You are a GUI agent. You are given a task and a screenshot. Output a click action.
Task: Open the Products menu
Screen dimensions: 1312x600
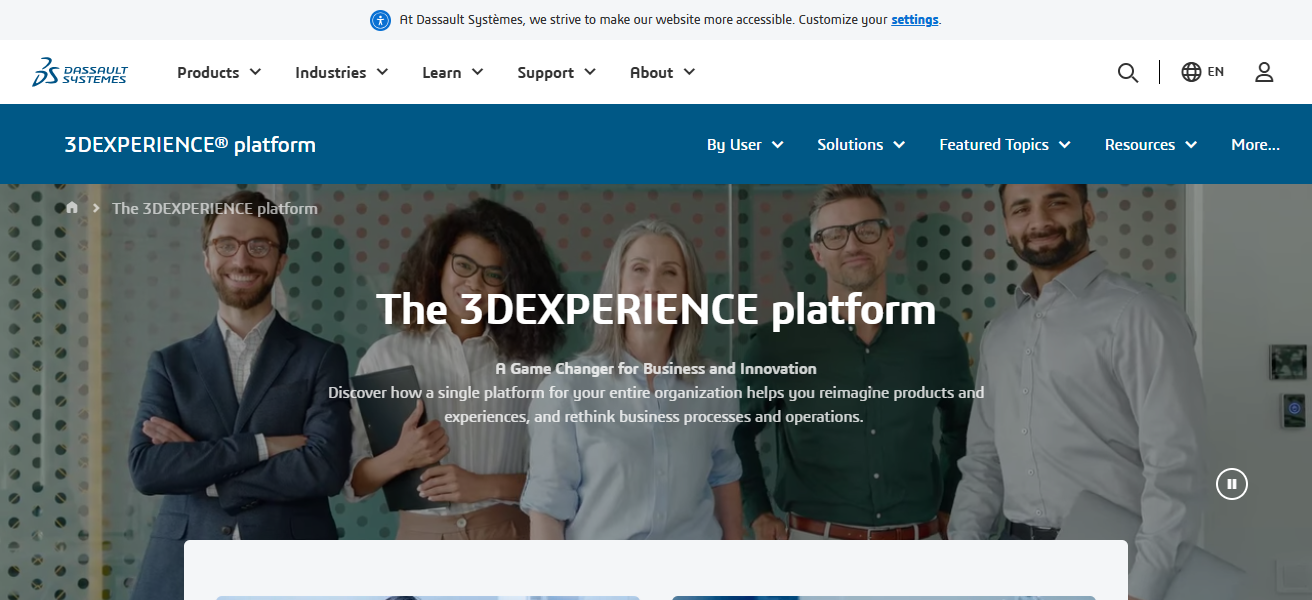click(218, 72)
